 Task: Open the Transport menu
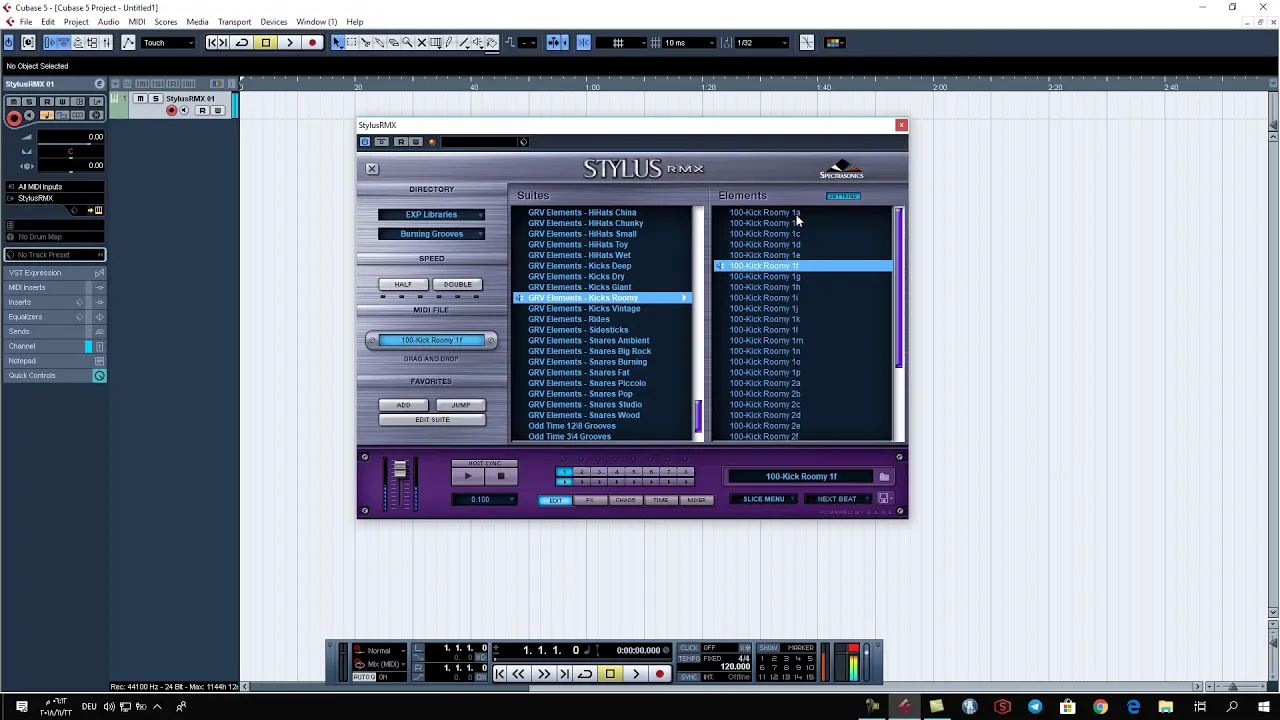(x=235, y=22)
